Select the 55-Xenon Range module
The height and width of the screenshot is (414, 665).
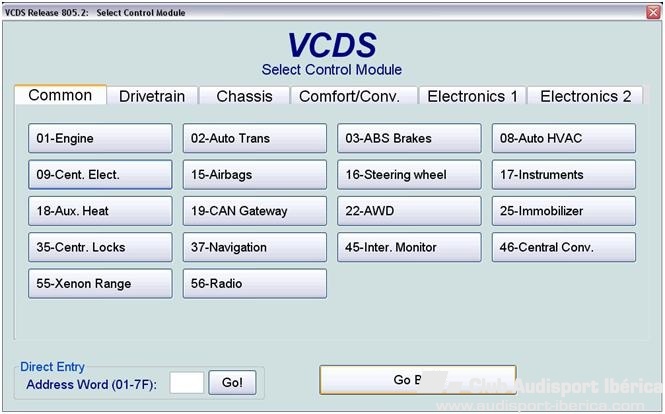(x=100, y=283)
